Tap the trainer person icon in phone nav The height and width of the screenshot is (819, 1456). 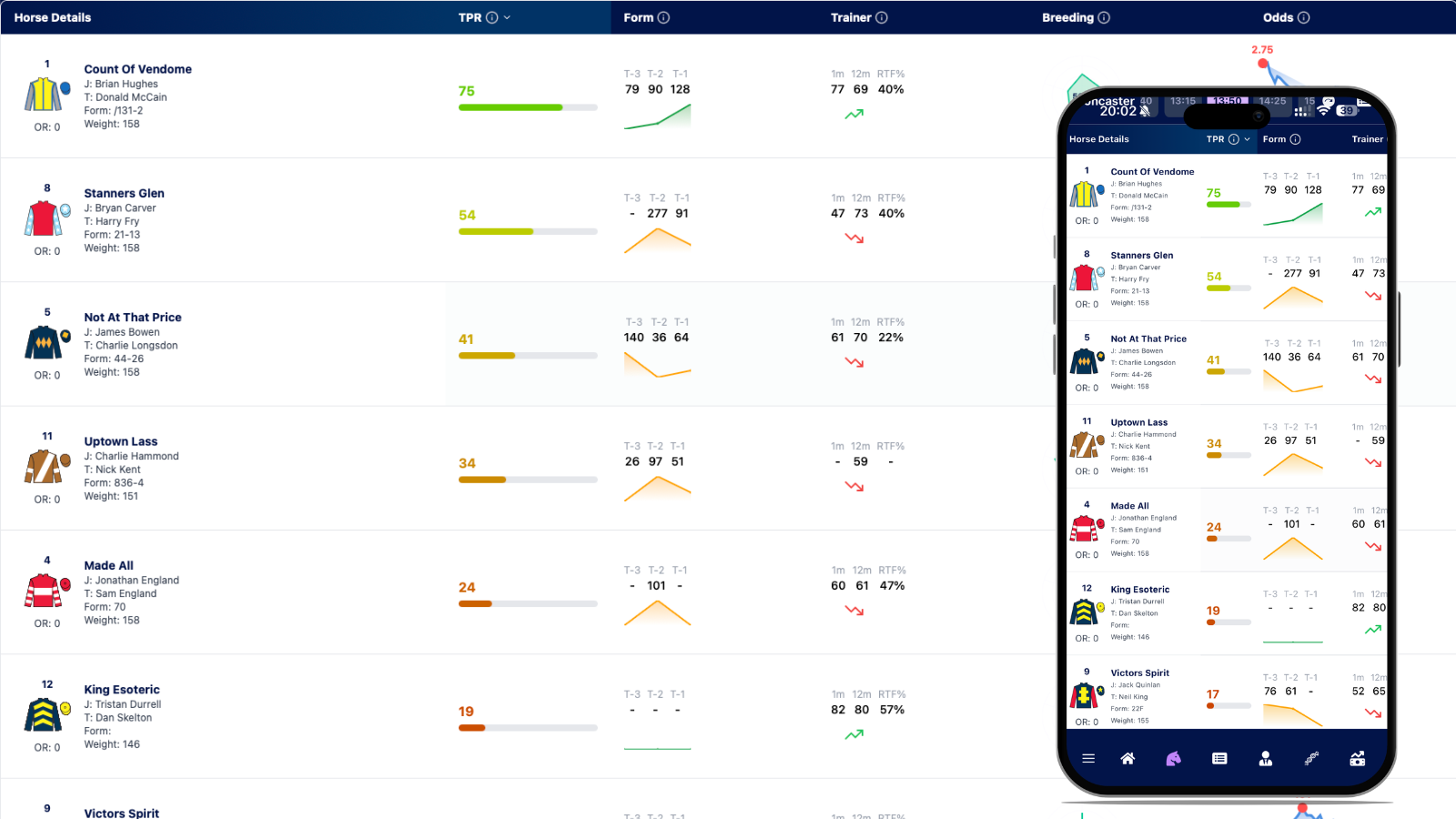(1265, 759)
